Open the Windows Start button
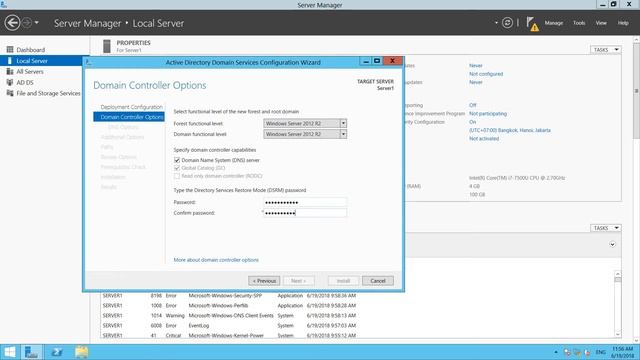 click(9, 352)
